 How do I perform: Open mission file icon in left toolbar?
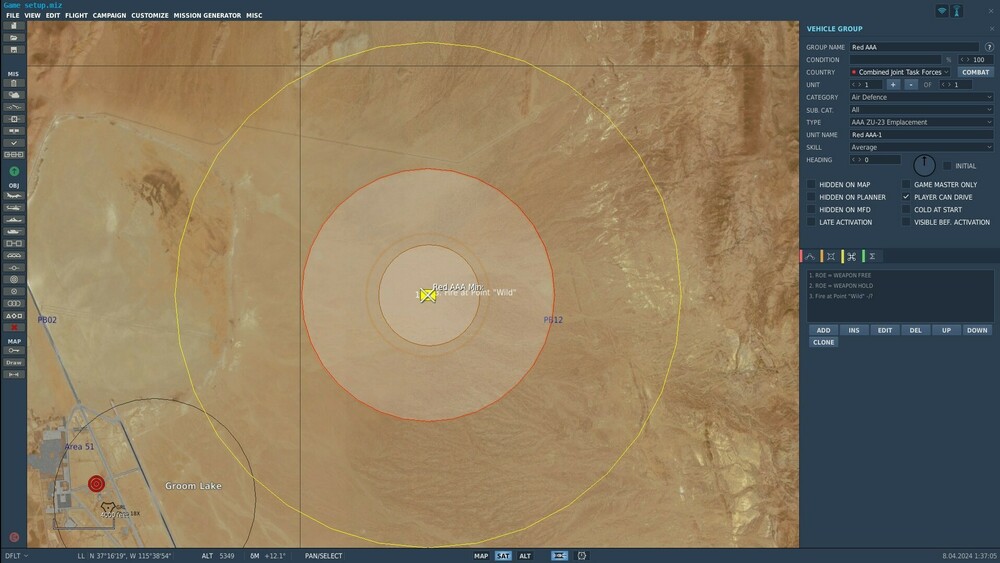pyautogui.click(x=14, y=38)
